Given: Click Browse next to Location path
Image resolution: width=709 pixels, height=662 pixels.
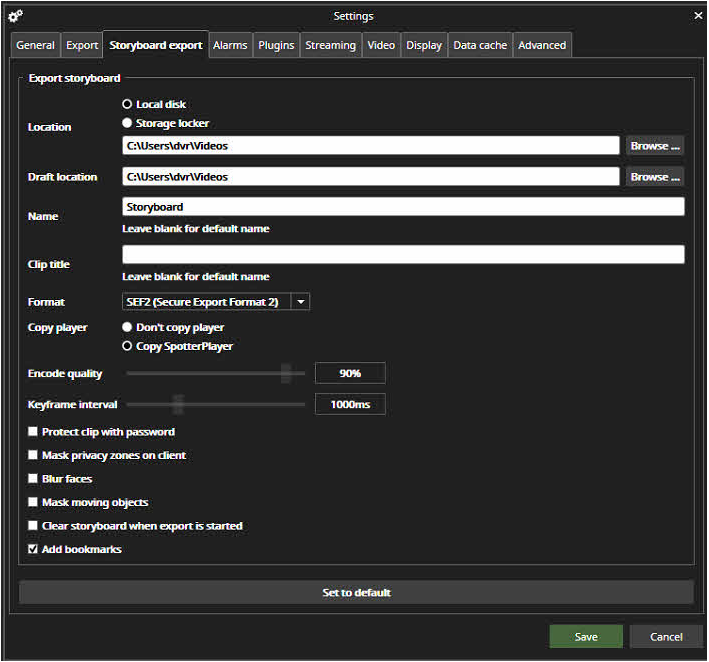Looking at the screenshot, I should tap(655, 146).
